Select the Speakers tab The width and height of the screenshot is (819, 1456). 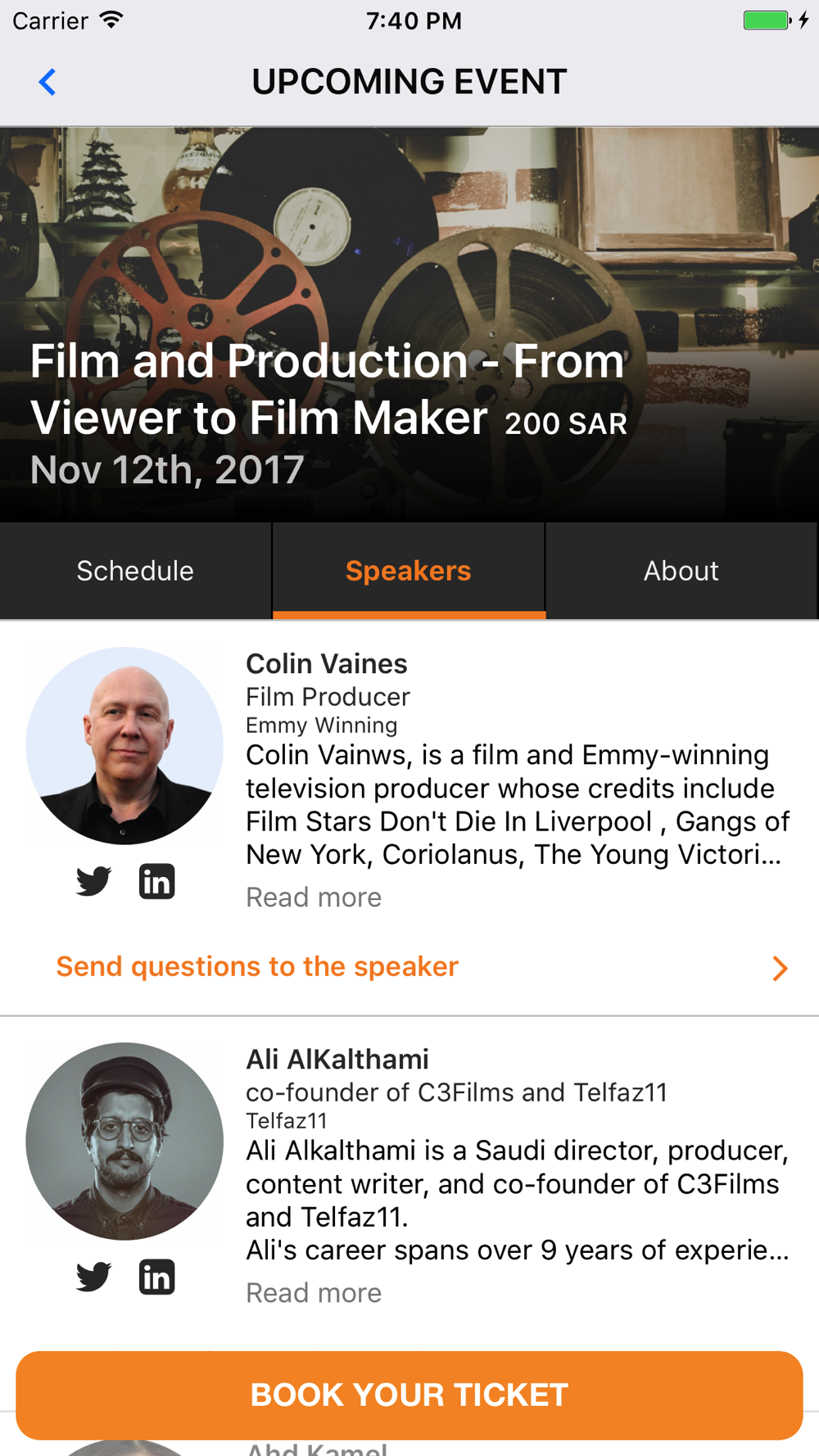(x=409, y=571)
